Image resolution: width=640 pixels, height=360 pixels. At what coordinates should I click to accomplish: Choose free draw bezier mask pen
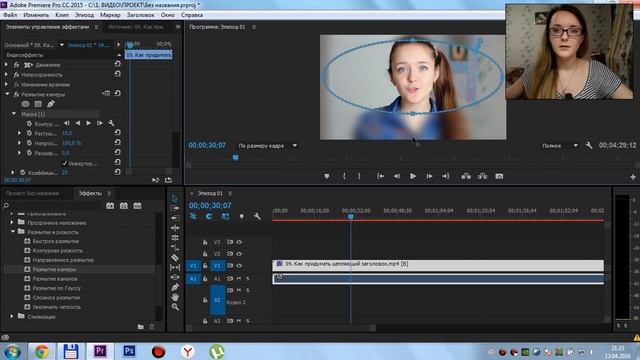pyautogui.click(x=51, y=104)
